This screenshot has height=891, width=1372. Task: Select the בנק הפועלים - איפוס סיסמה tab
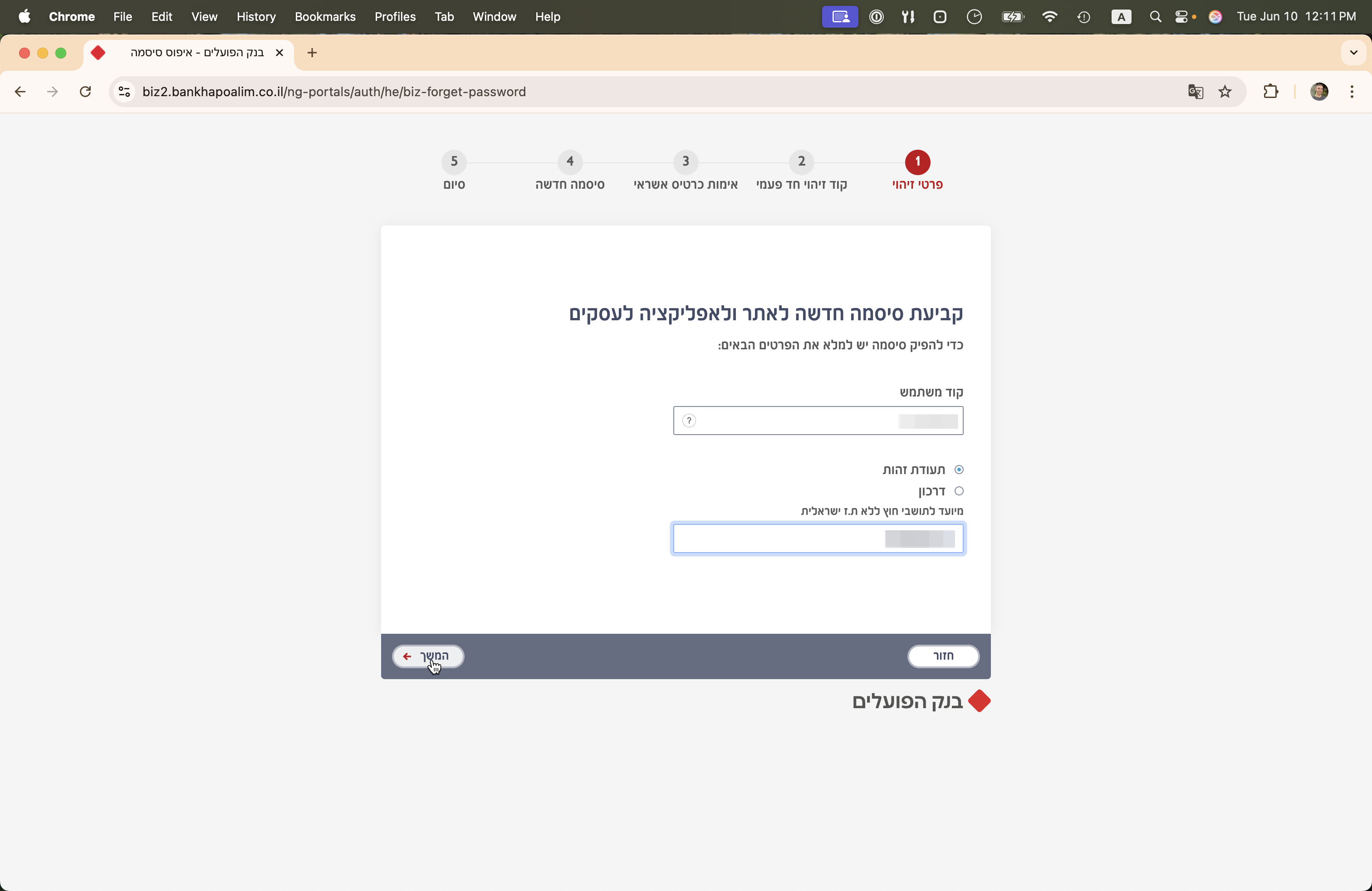tap(189, 53)
